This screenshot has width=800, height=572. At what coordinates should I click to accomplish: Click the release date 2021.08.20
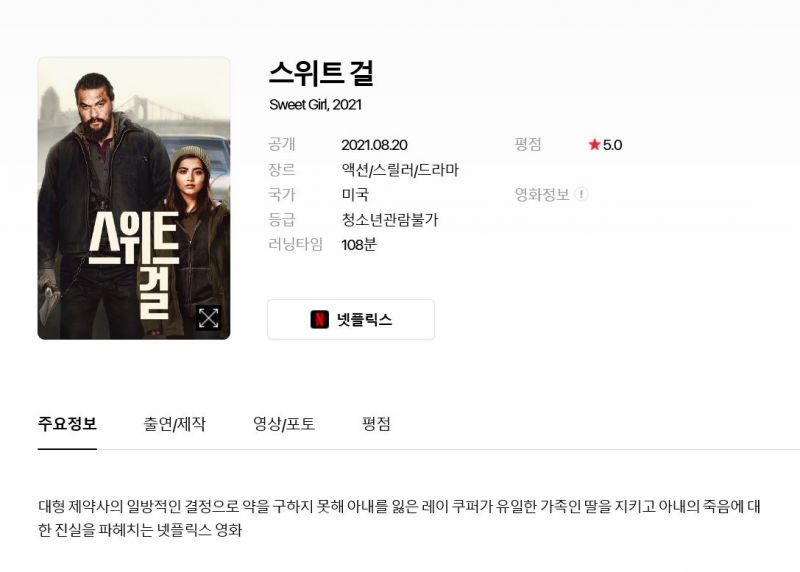[374, 145]
